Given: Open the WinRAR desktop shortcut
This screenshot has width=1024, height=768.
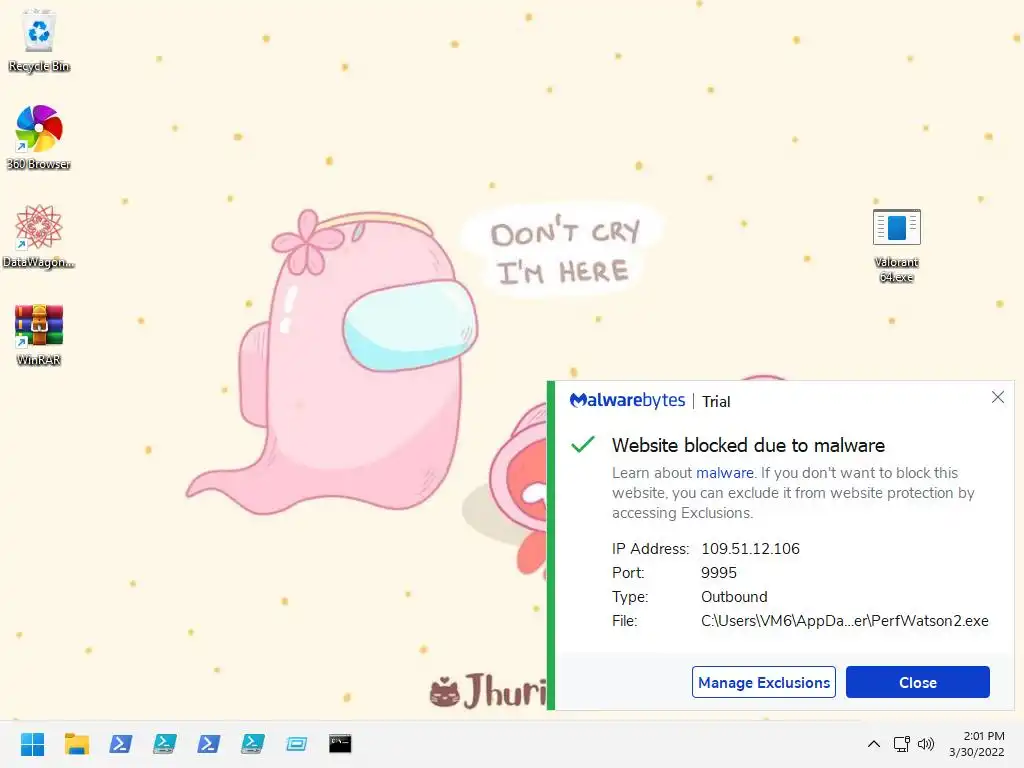Looking at the screenshot, I should point(39,335).
